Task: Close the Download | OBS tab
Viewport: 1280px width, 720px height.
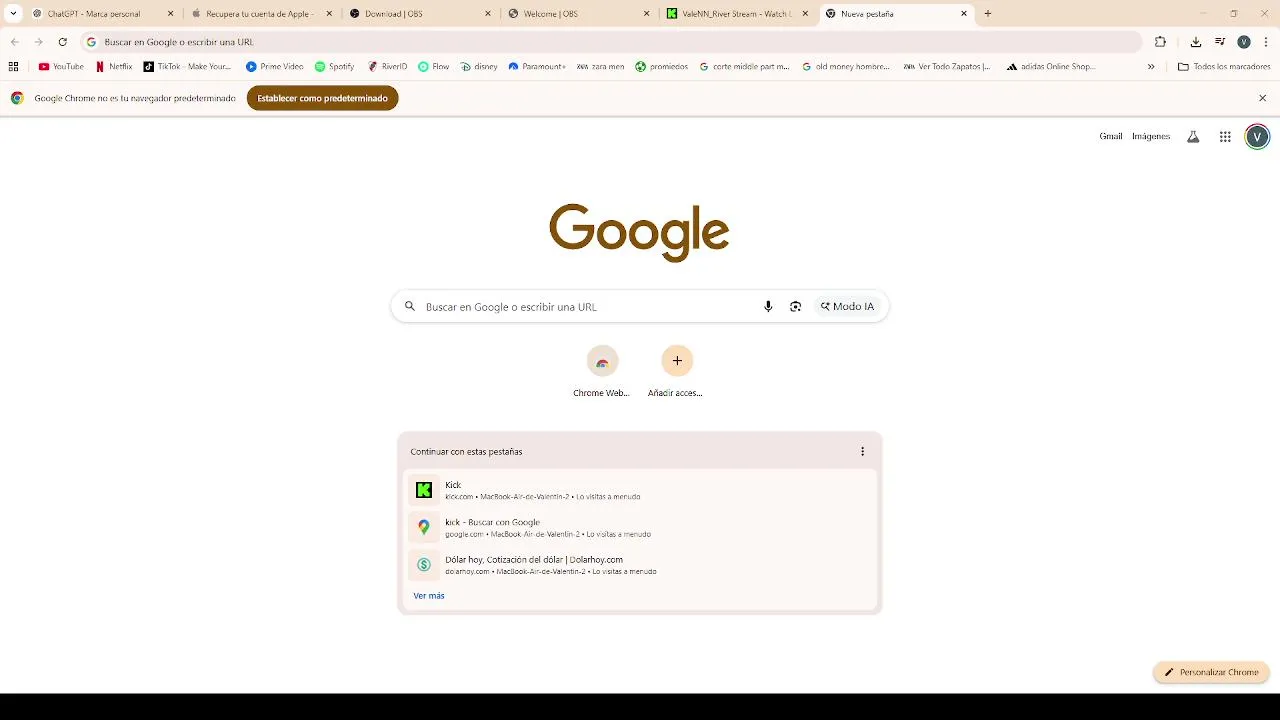Action: (x=488, y=14)
